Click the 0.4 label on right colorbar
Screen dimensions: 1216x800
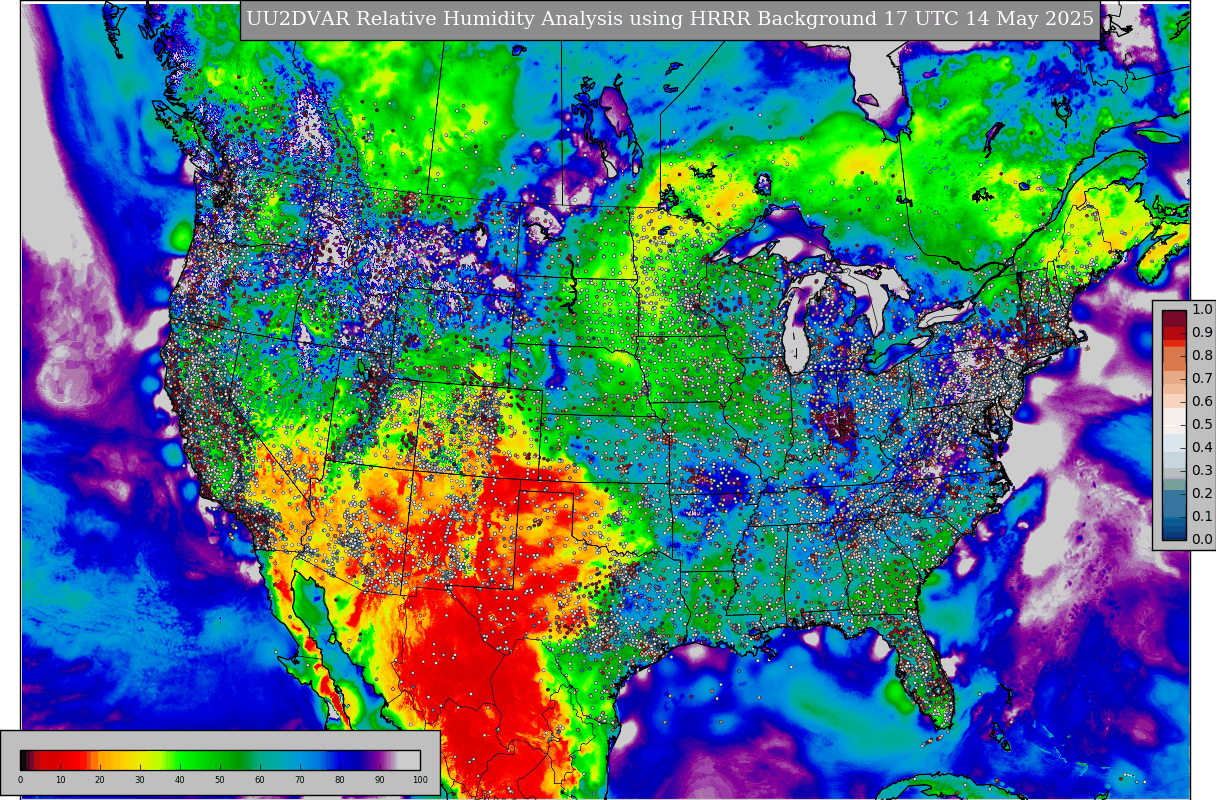tap(1202, 448)
